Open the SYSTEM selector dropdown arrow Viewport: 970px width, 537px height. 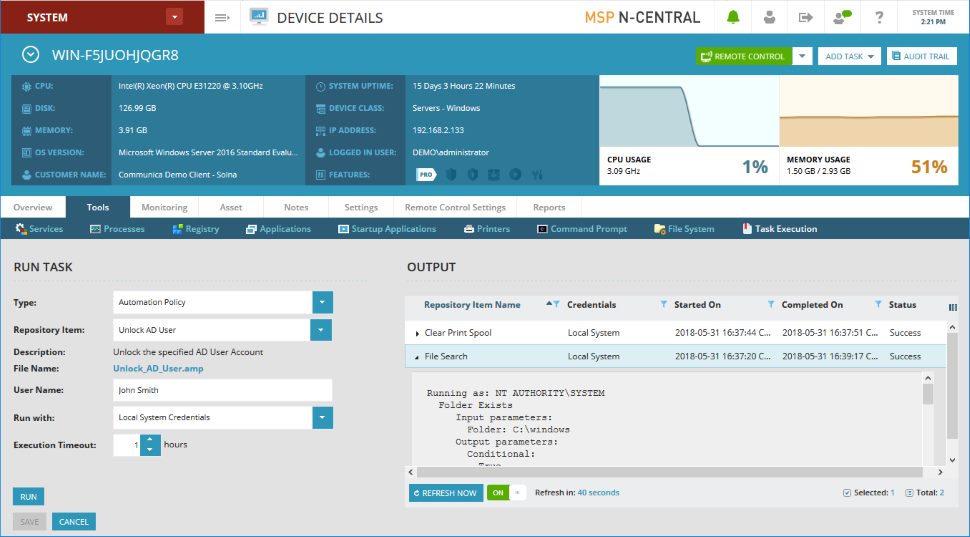tap(174, 17)
